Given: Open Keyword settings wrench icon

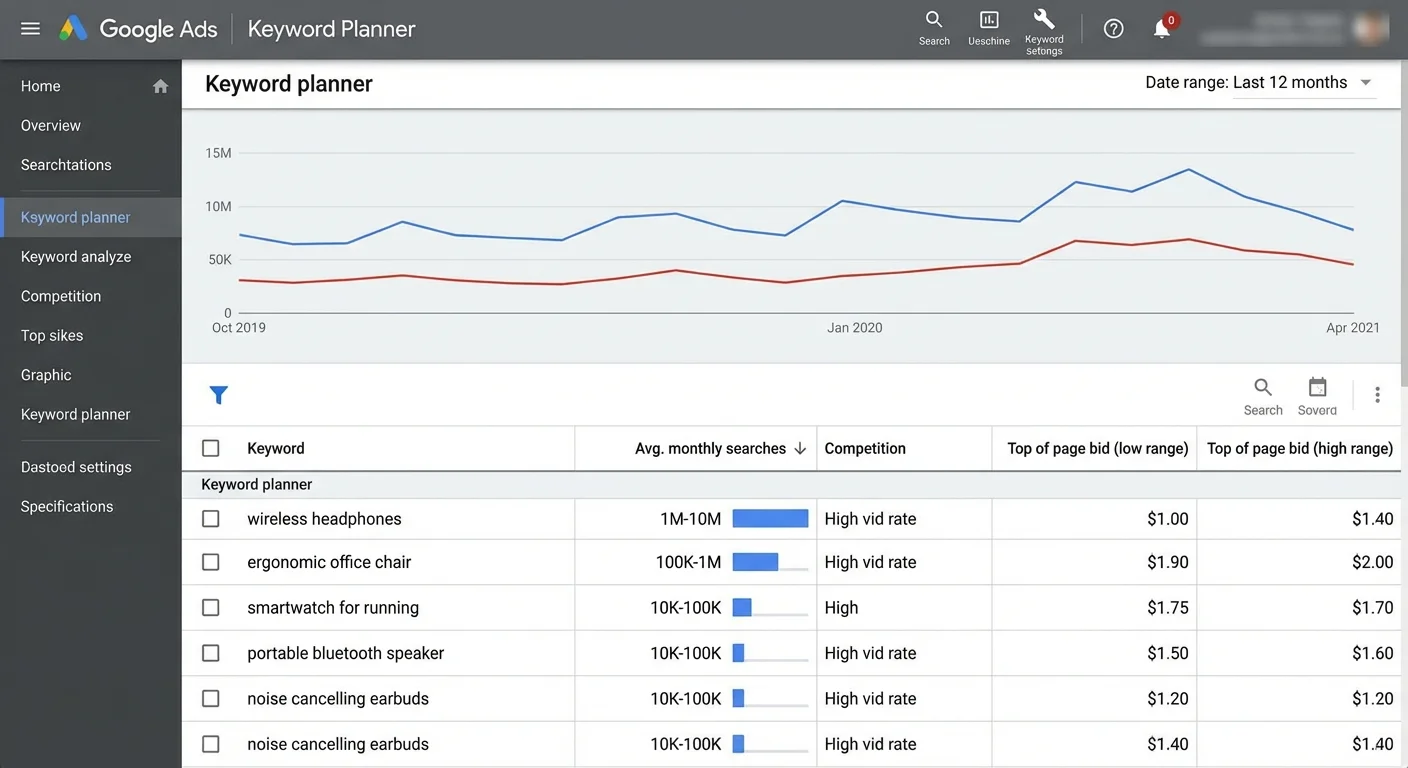Looking at the screenshot, I should point(1044,31).
